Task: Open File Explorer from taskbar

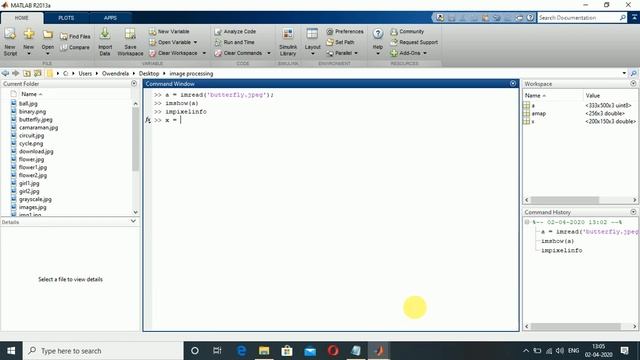Action: 264,351
